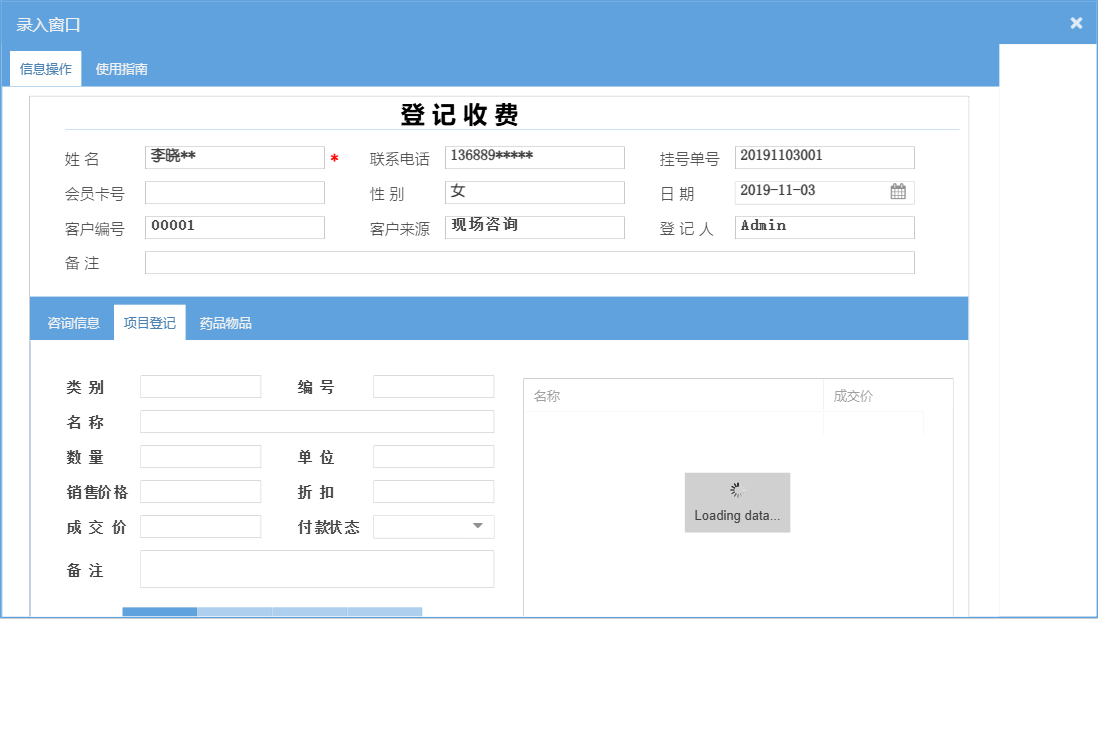Click the 挂号单号 field showing 20191103001
The image size is (1098, 732).
click(824, 157)
